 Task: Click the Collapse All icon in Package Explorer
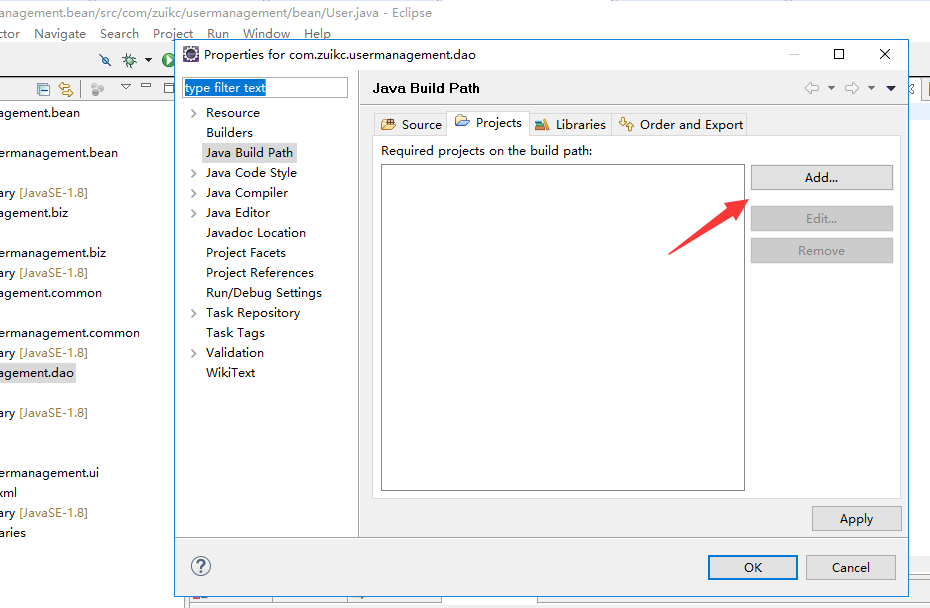[x=43, y=89]
